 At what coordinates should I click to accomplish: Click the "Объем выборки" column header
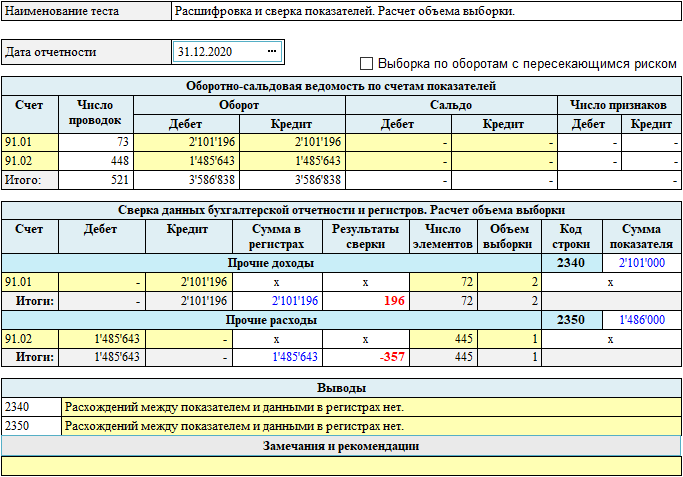tap(509, 237)
